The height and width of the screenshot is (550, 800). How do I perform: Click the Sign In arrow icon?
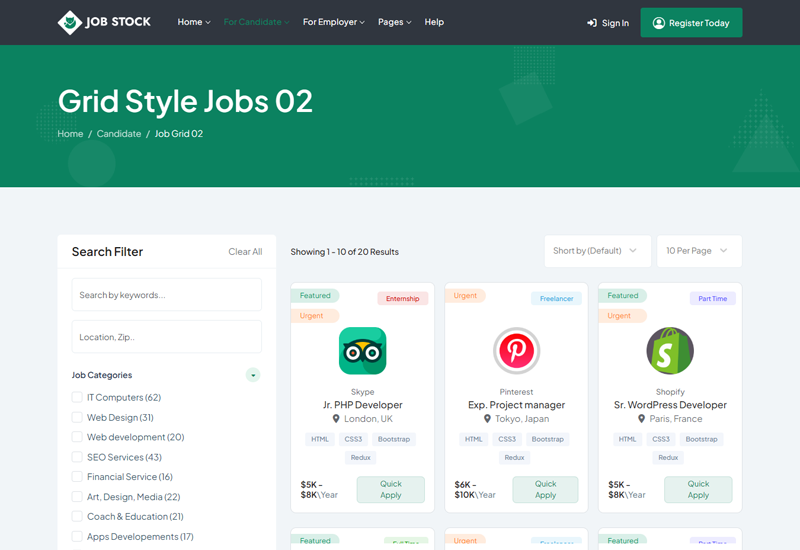click(x=592, y=23)
